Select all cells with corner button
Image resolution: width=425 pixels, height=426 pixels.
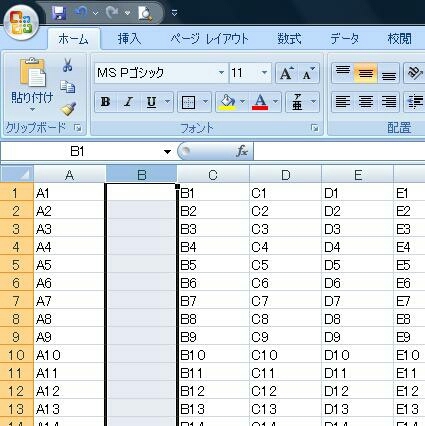(x=17, y=174)
